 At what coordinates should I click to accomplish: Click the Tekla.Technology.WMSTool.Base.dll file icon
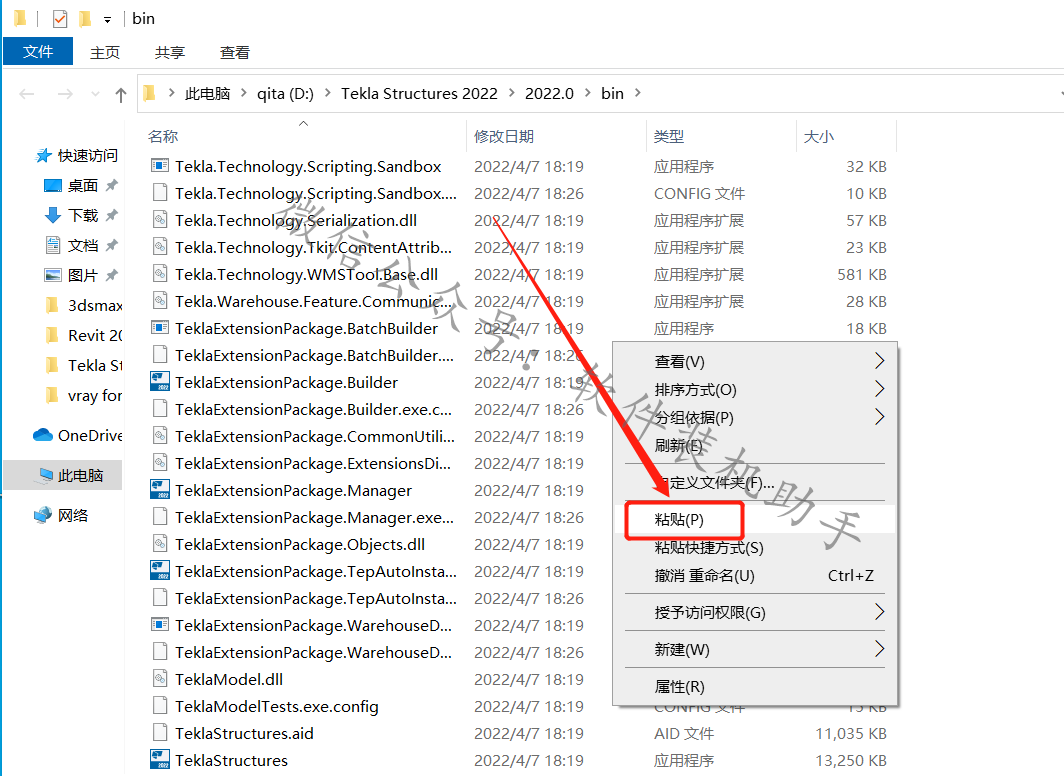click(x=159, y=273)
